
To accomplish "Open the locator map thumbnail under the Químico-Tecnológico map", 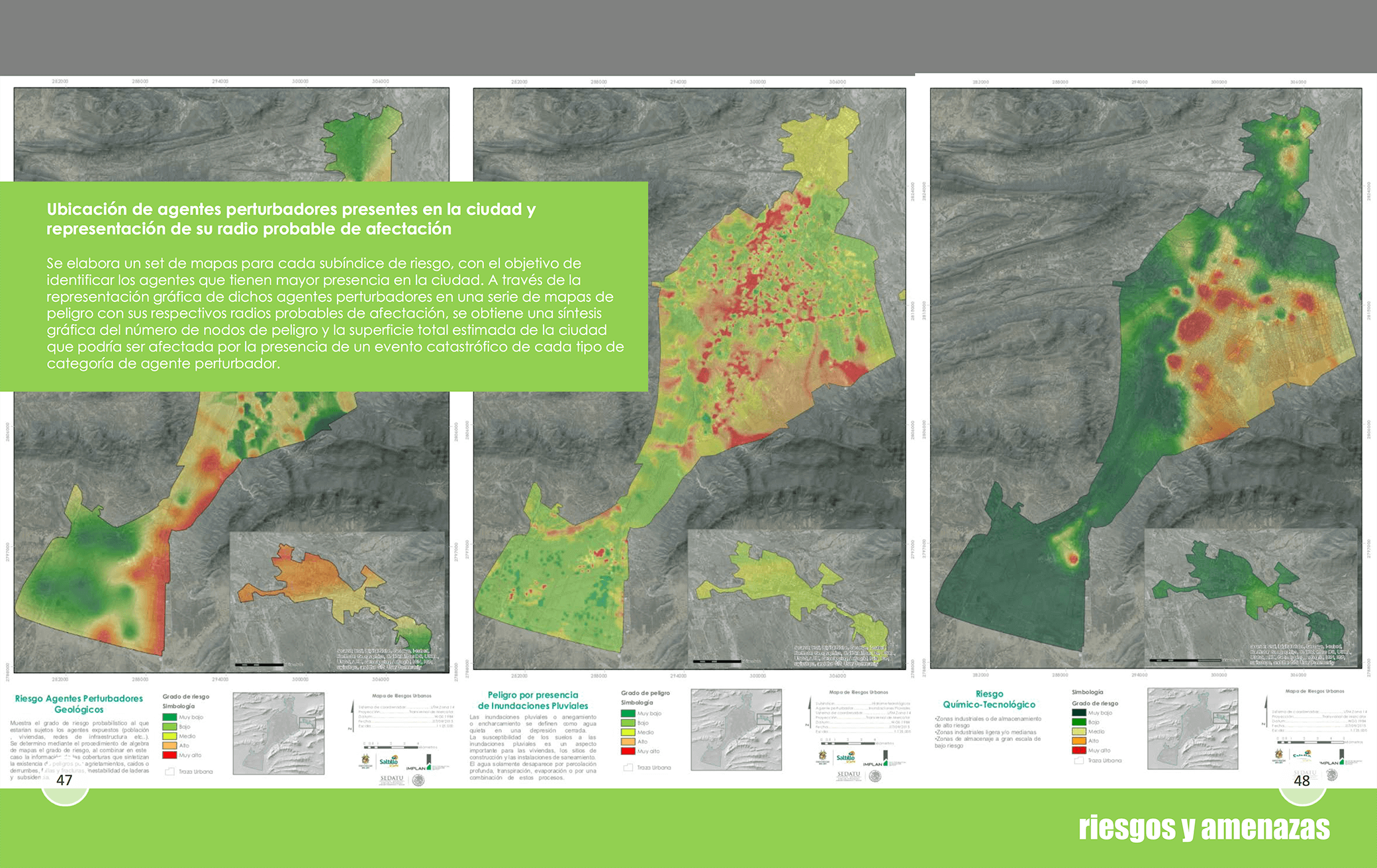I will point(1192,728).
